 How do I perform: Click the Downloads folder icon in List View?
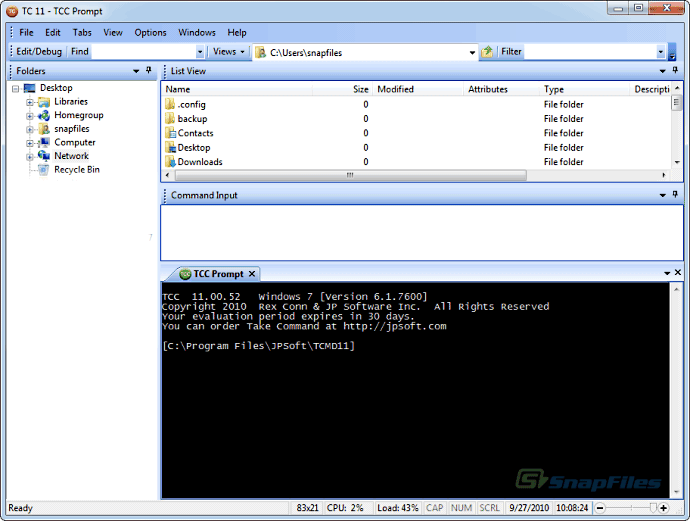click(x=170, y=161)
